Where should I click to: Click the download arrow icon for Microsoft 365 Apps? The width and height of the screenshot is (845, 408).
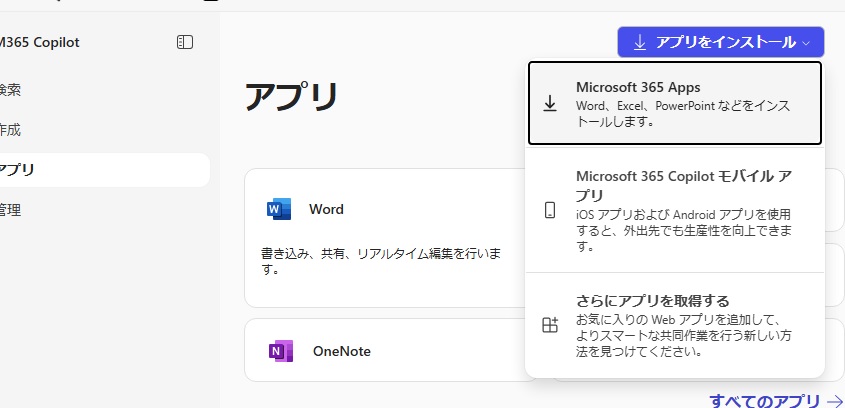550,103
